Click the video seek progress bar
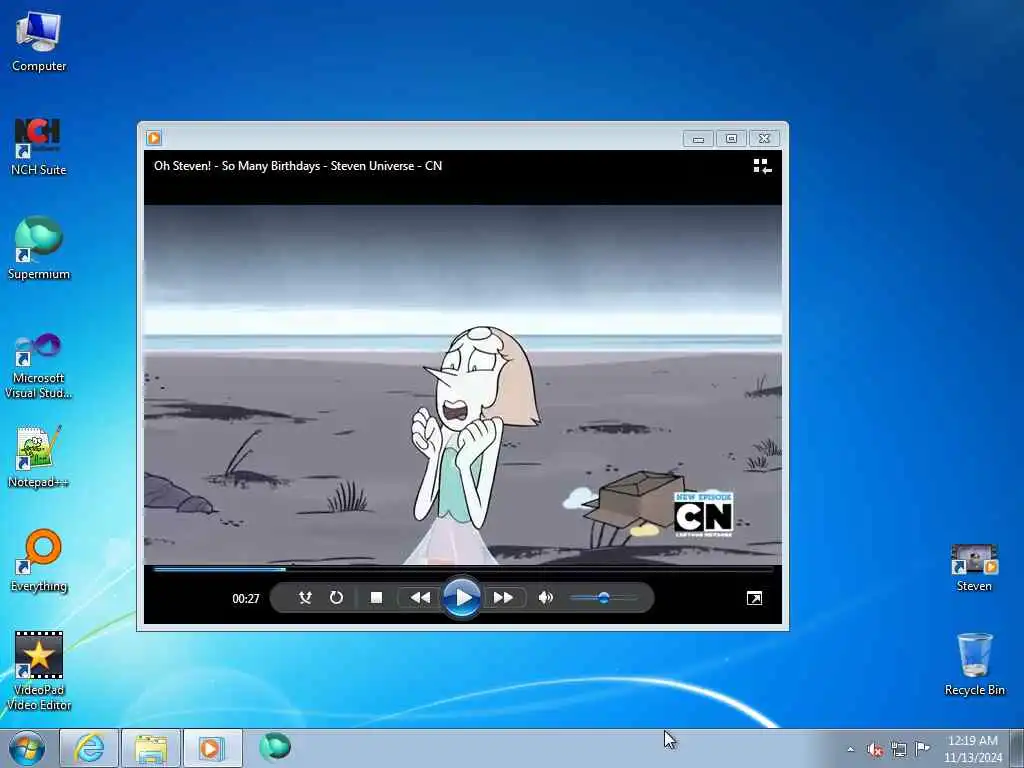Image resolution: width=1024 pixels, height=768 pixels. (462, 569)
